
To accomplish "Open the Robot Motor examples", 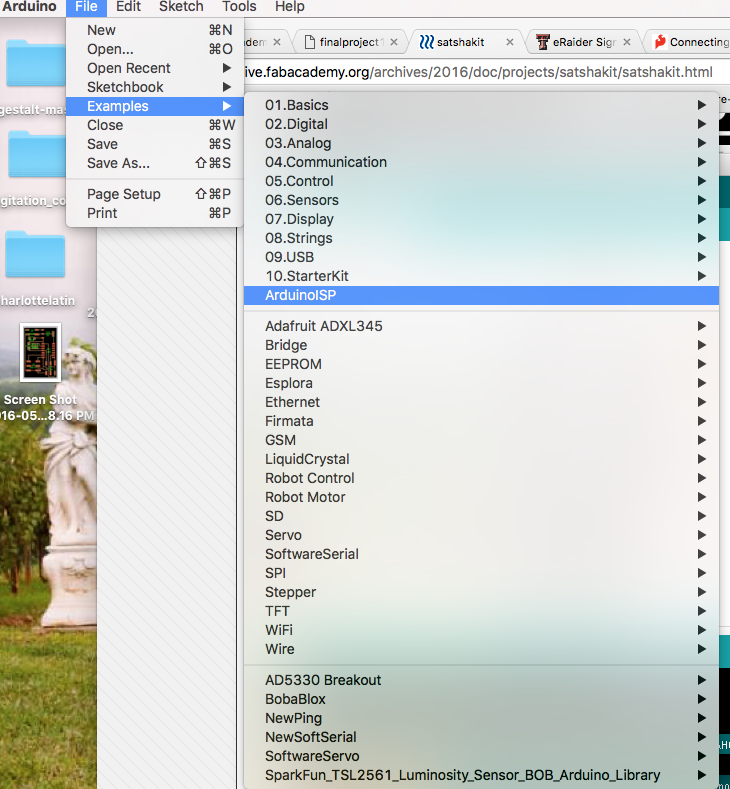I will pos(481,498).
